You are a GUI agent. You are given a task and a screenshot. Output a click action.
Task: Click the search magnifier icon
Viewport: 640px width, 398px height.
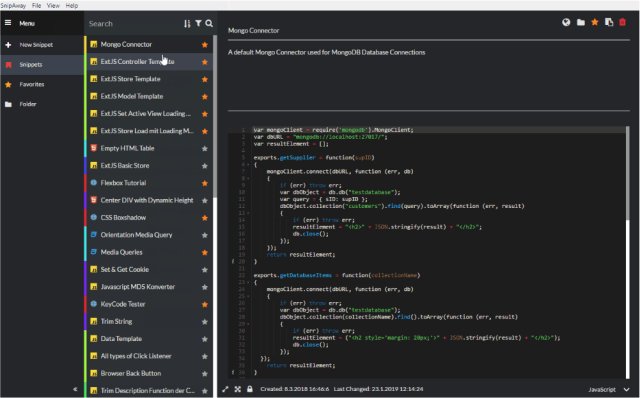209,23
